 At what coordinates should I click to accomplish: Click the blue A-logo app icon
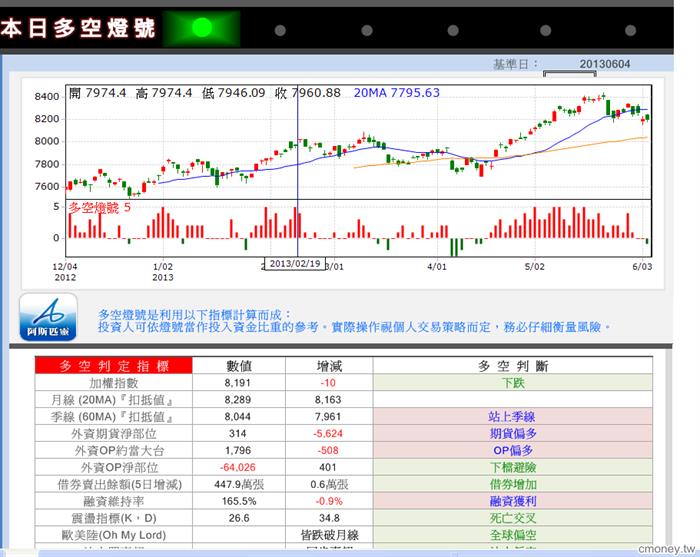coord(48,317)
